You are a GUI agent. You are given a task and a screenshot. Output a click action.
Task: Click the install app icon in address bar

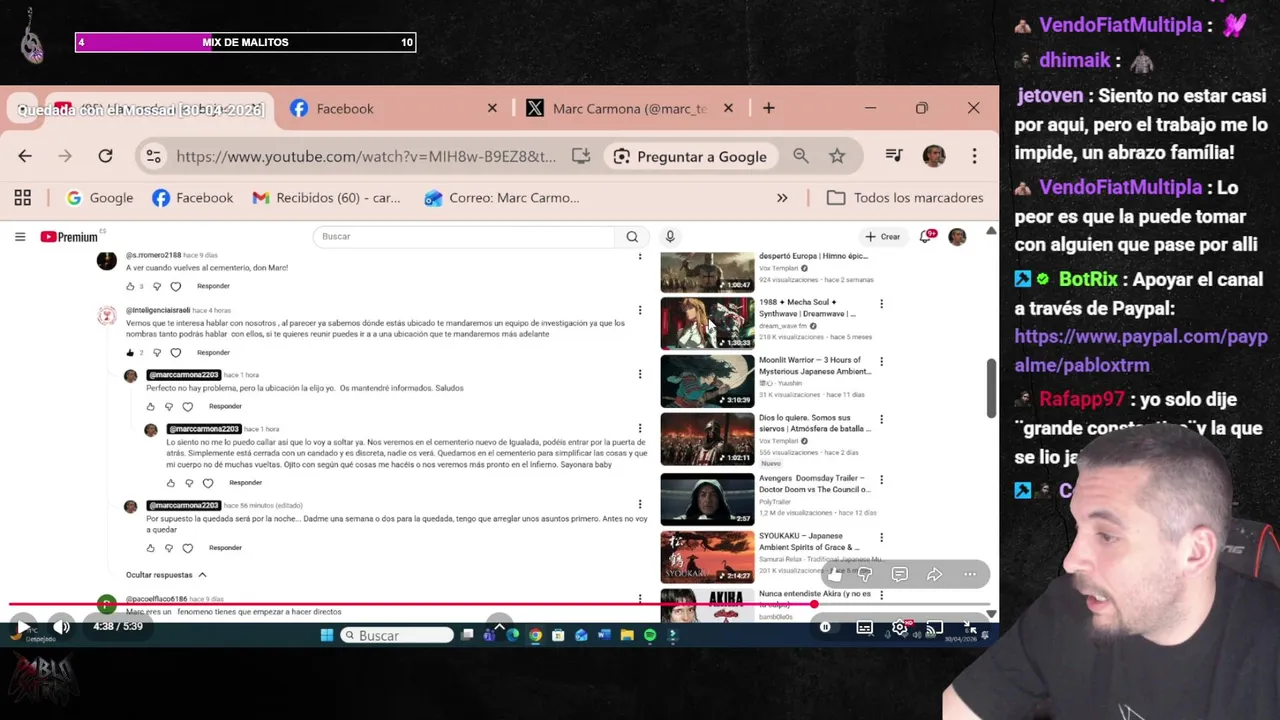[x=581, y=156]
